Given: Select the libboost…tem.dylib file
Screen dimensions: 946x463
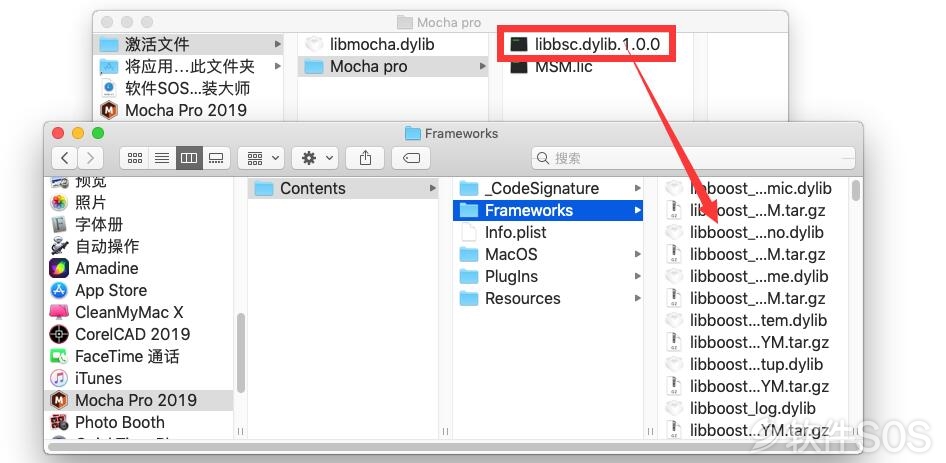Looking at the screenshot, I should click(x=754, y=321).
